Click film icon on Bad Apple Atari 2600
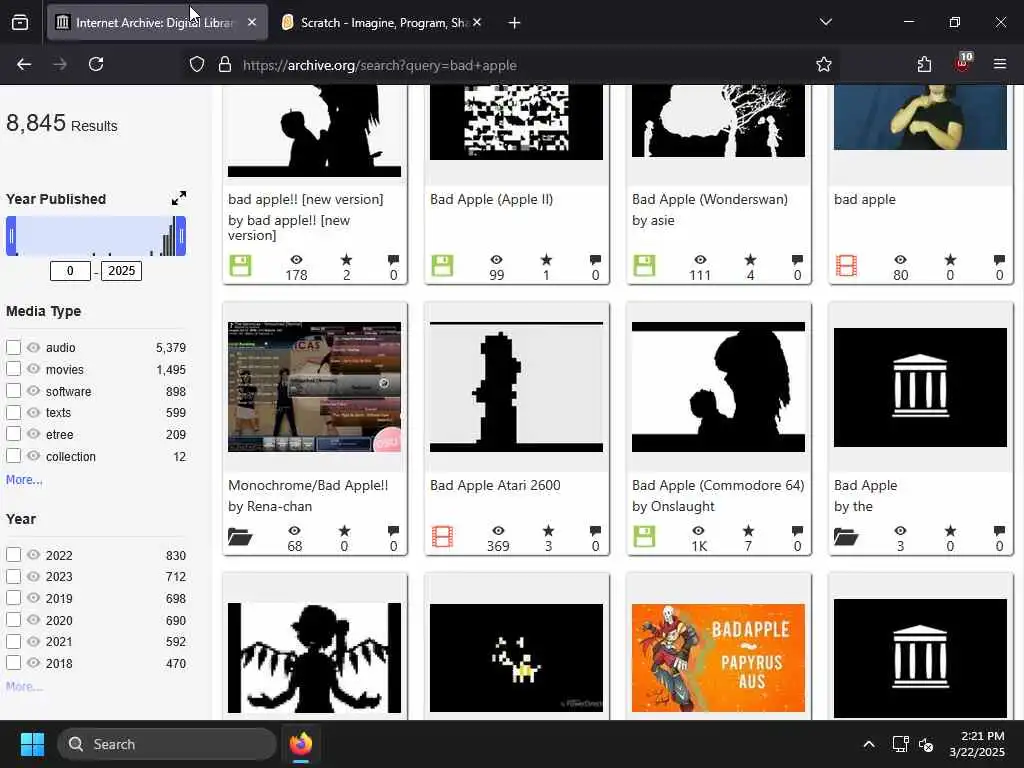The height and width of the screenshot is (768, 1024). pyautogui.click(x=442, y=537)
